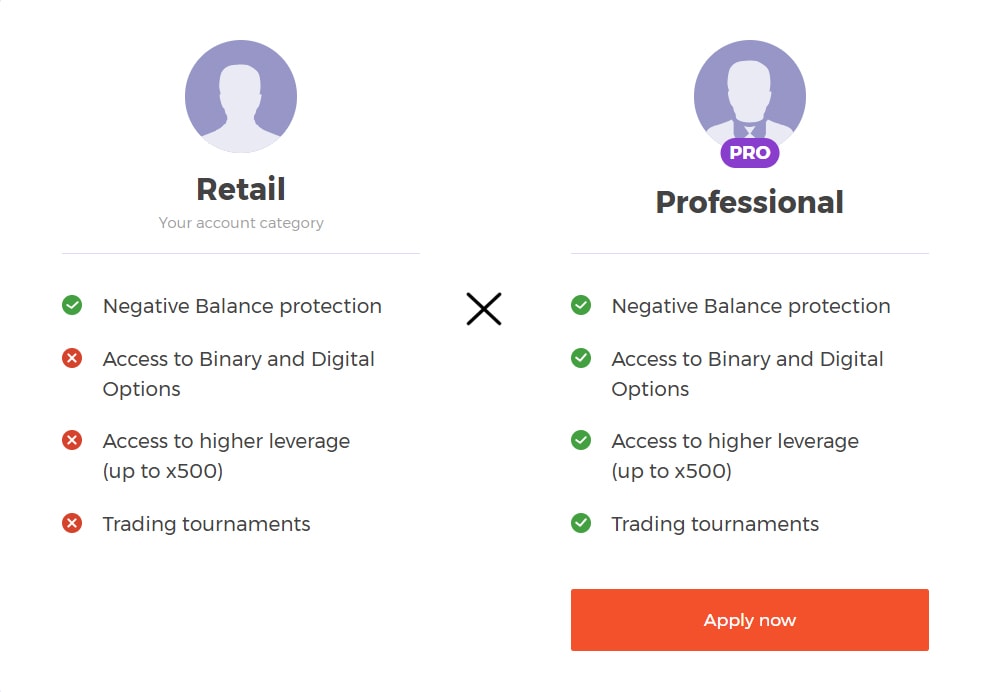Click Retail's red higher leverage cross icon
990x692 pixels.
(72, 440)
